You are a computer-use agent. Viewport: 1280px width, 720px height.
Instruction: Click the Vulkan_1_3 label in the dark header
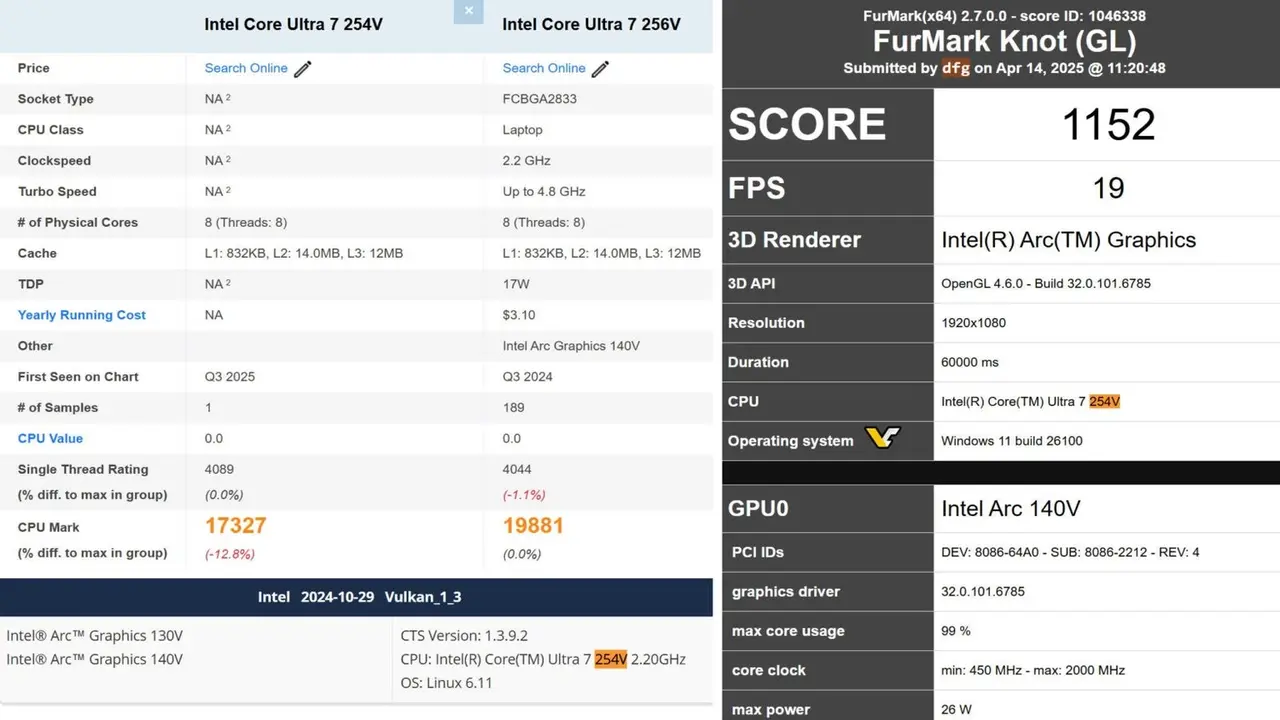click(423, 597)
